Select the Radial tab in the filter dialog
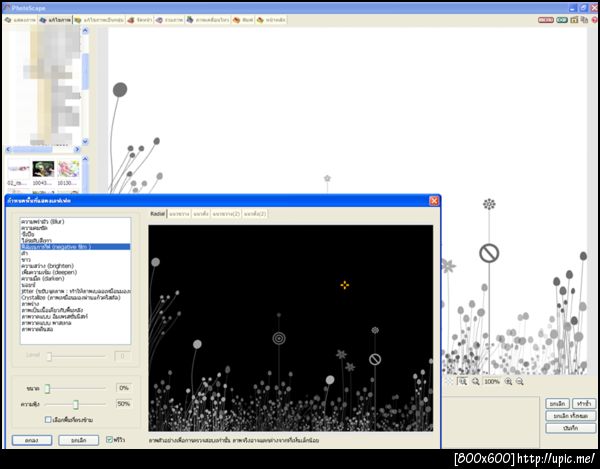600x469 pixels. (x=157, y=214)
